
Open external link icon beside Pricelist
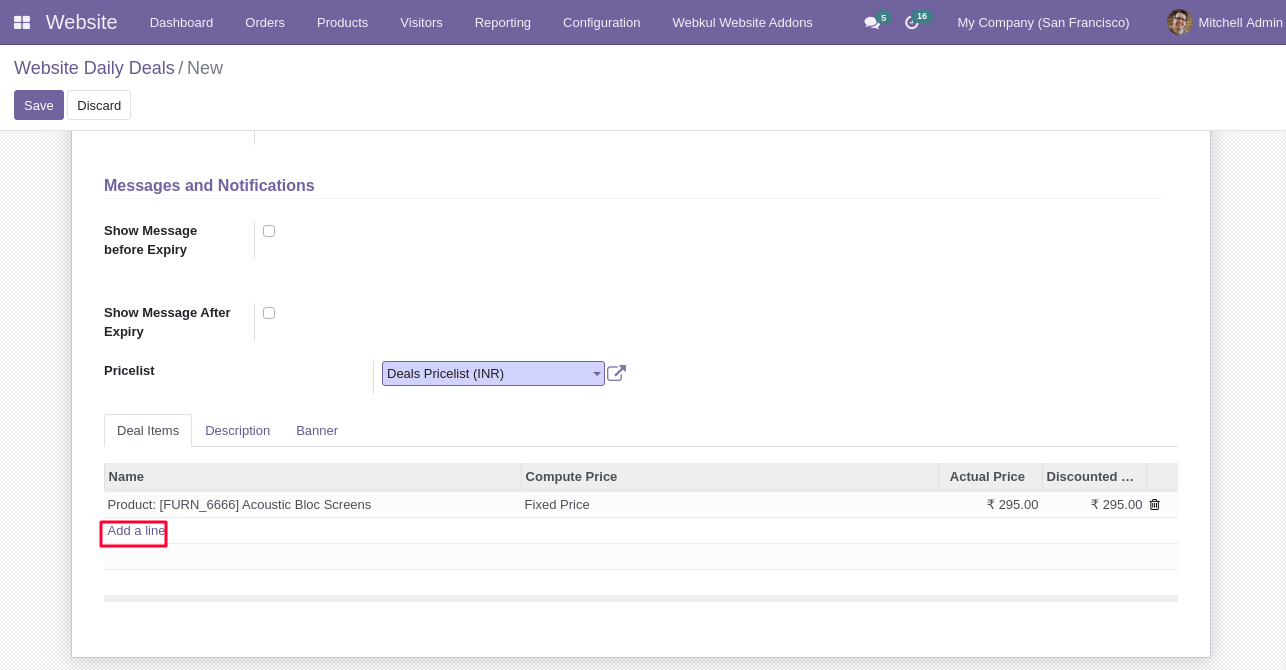tap(617, 373)
